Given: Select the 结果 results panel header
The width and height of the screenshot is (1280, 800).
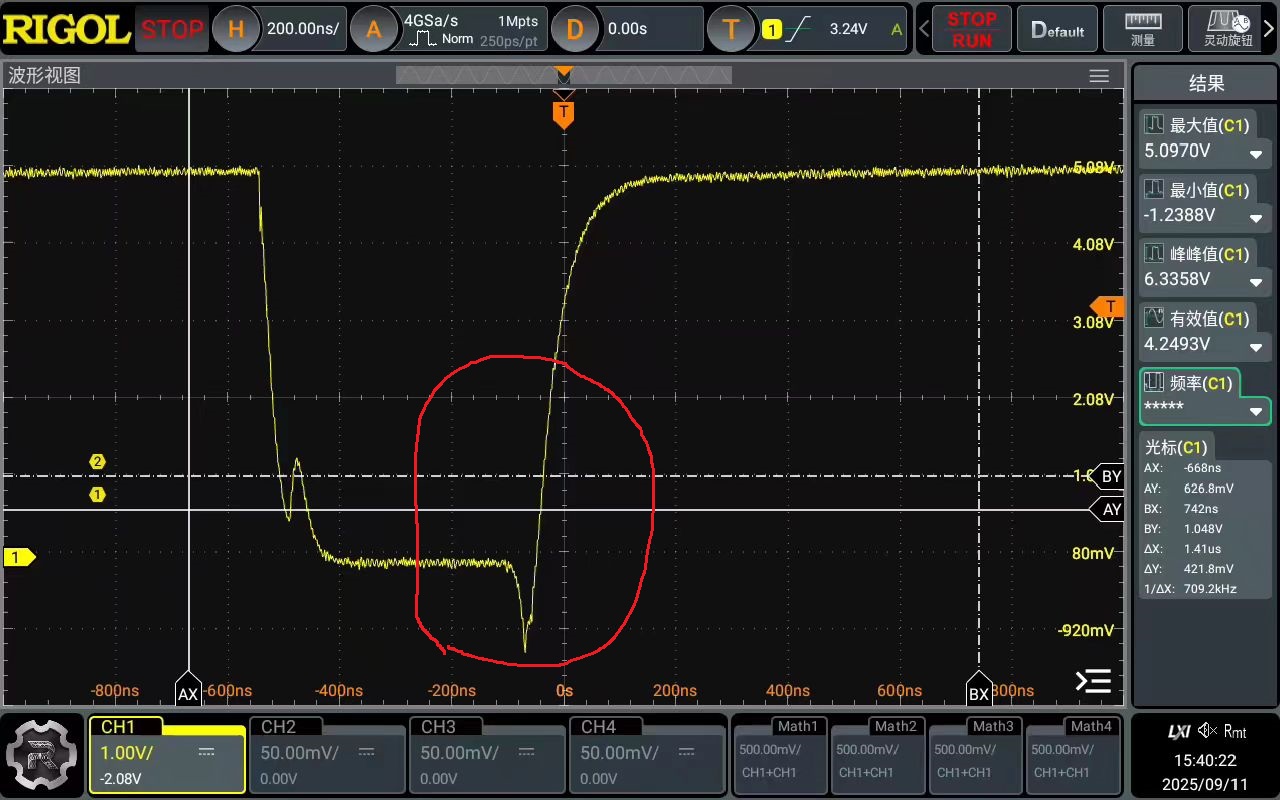Looking at the screenshot, I should pyautogui.click(x=1205, y=84).
